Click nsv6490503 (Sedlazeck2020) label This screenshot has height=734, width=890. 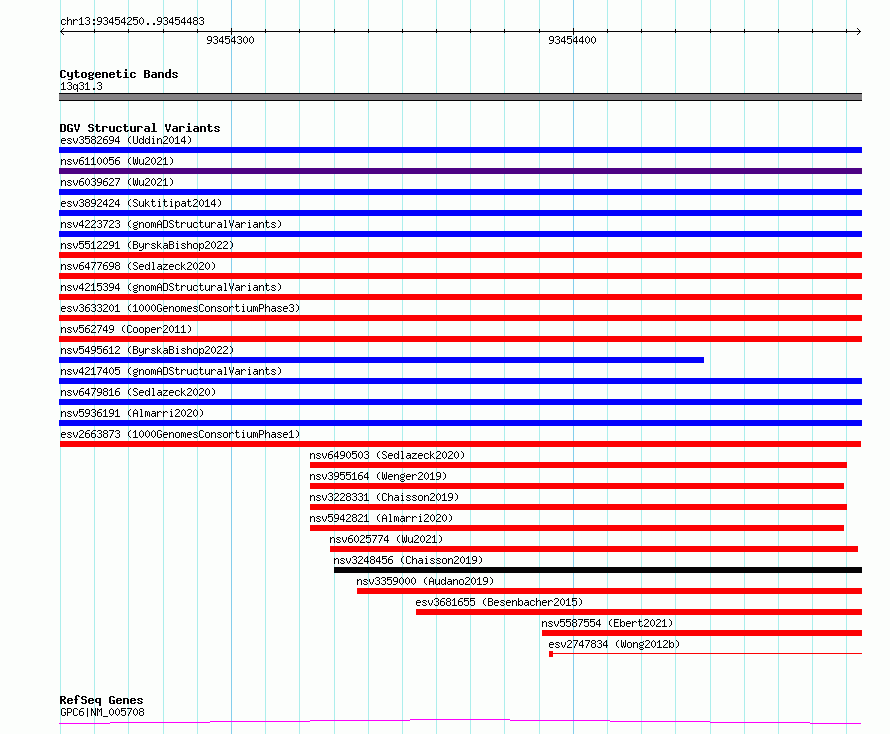coord(387,455)
